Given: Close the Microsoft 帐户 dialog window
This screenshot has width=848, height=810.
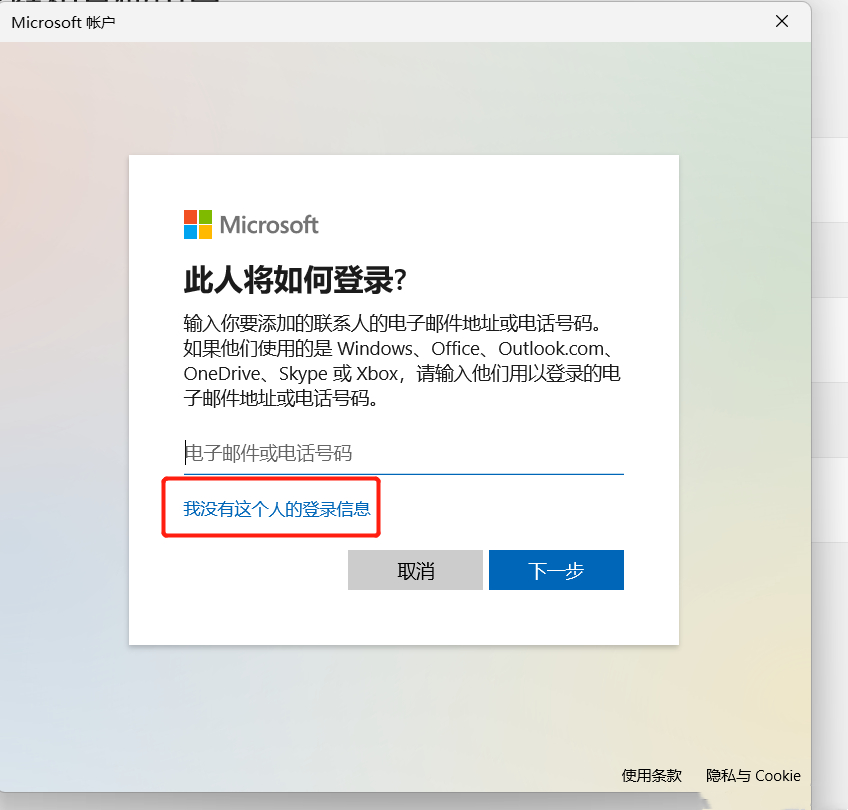Looking at the screenshot, I should click(781, 22).
